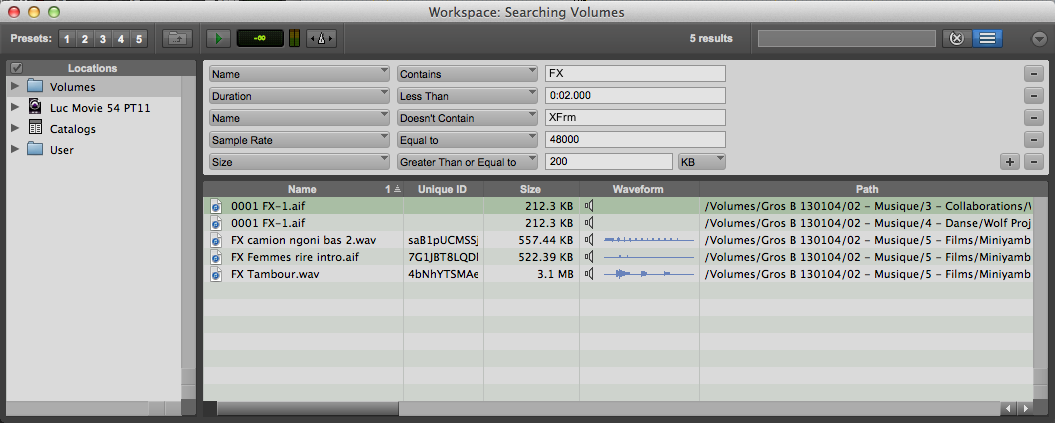Click right scroll arrow of results list

(x=1025, y=408)
